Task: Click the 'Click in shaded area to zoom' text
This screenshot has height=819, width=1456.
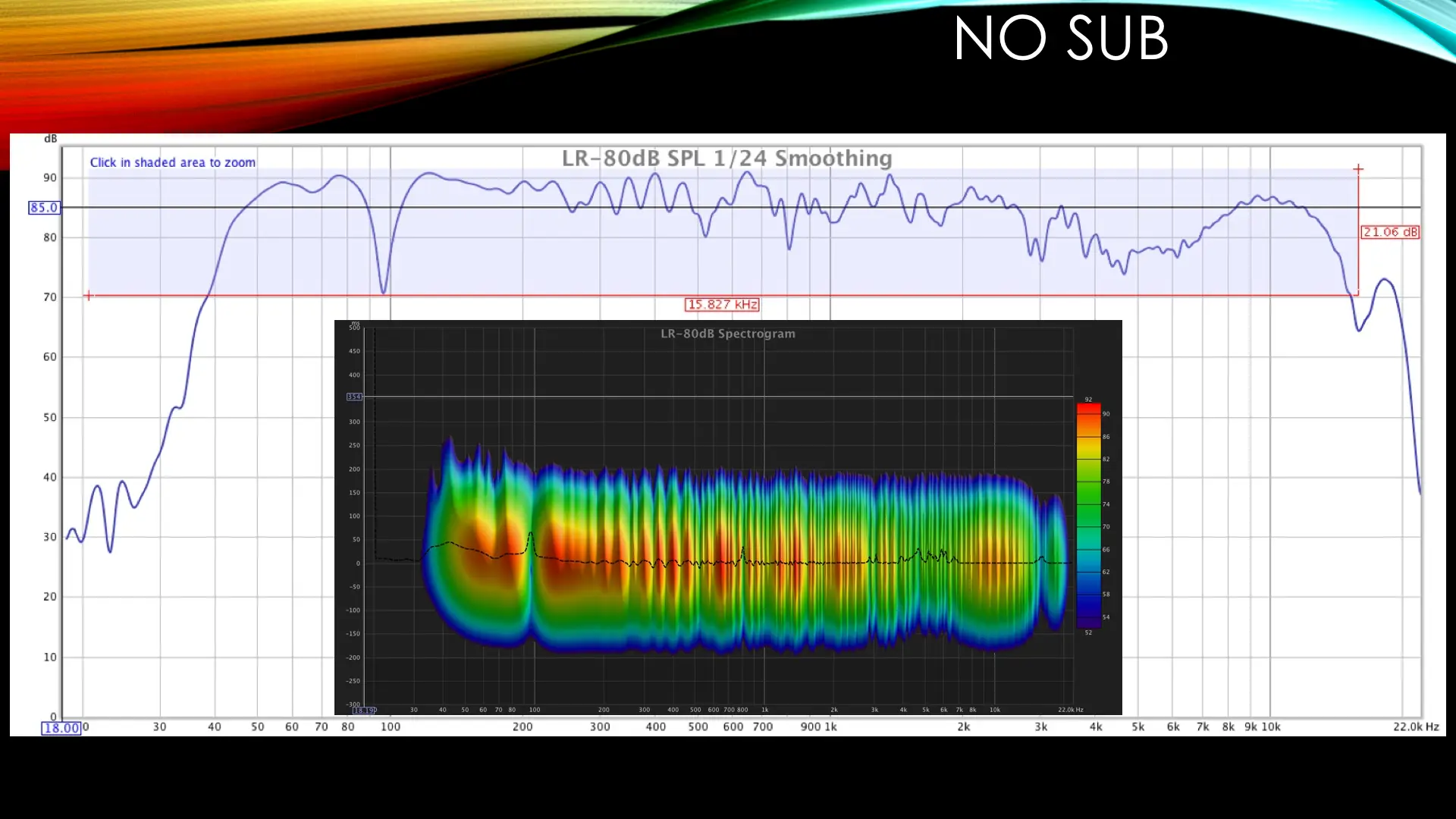Action: tap(172, 162)
